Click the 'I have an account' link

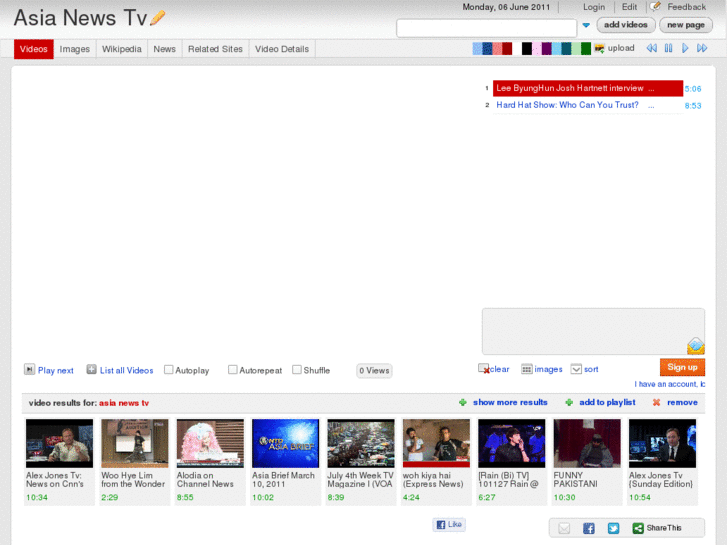[670, 384]
